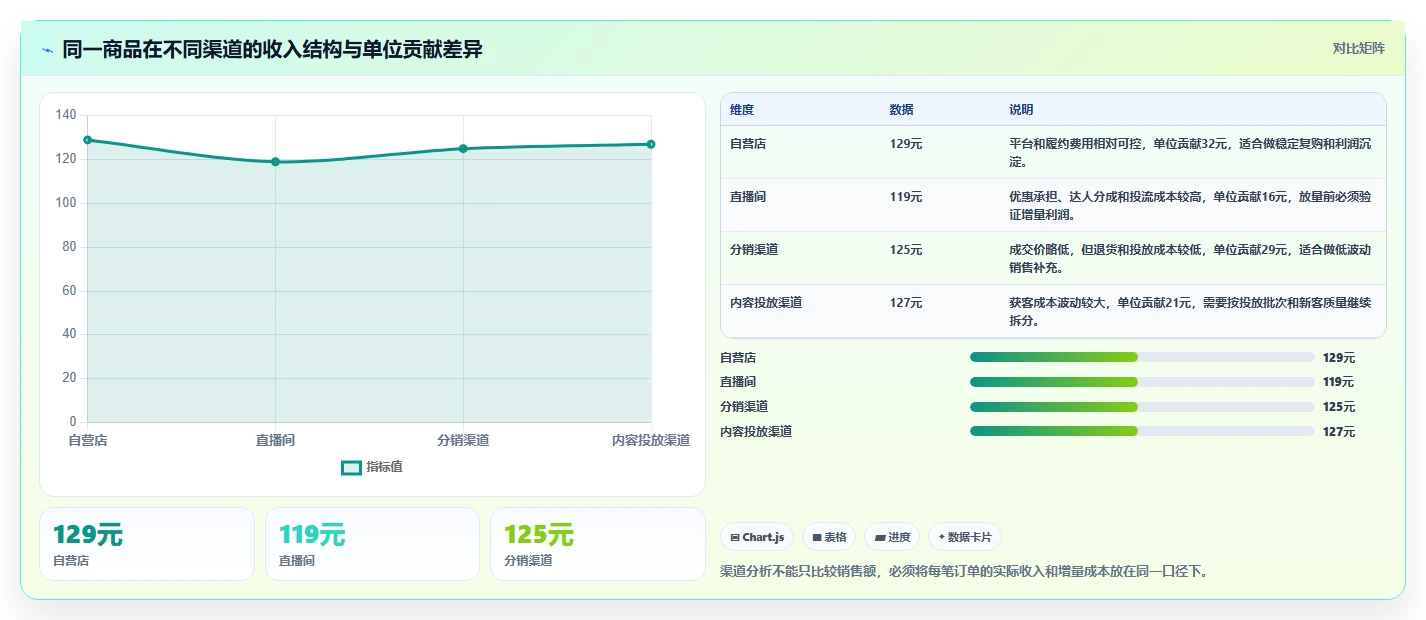This screenshot has height=620, width=1426.
Task: Open the 125元 分销渠道 data card
Action: pos(598,544)
